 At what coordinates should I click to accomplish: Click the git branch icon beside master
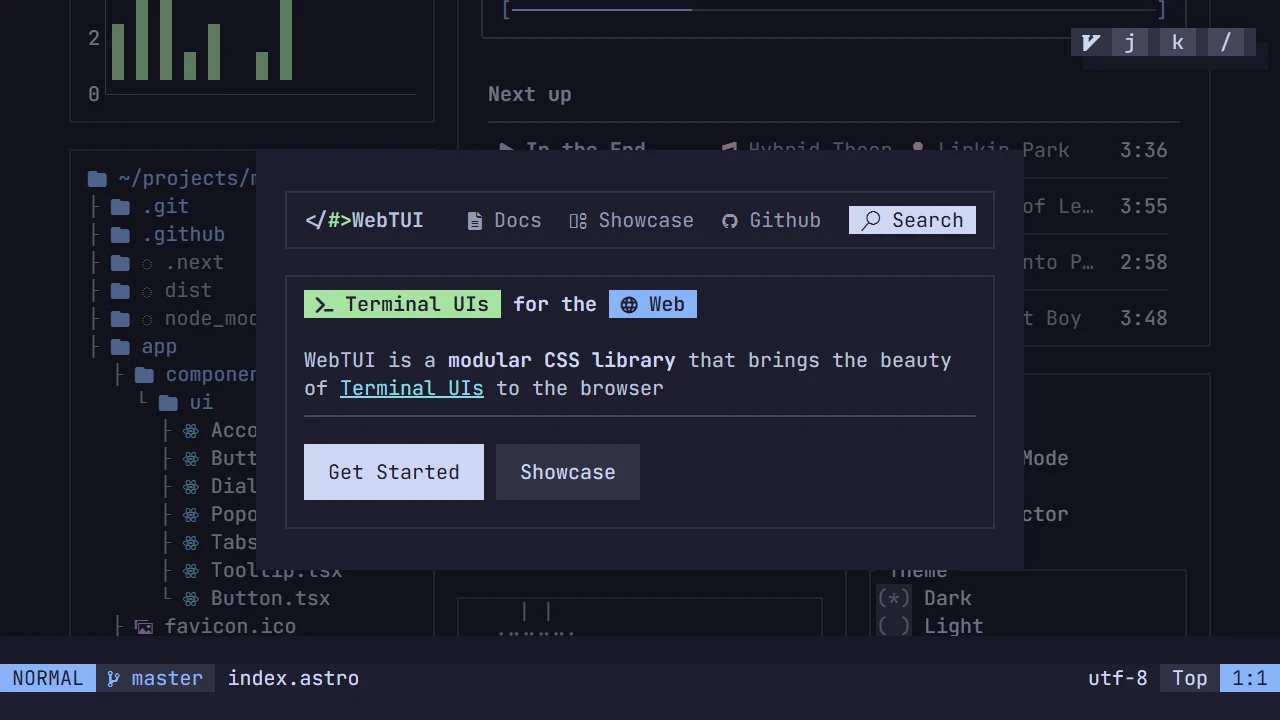tap(115, 678)
